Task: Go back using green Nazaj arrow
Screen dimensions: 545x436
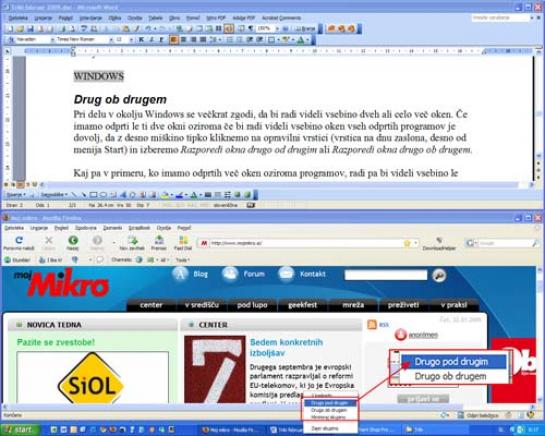Action: (73, 242)
